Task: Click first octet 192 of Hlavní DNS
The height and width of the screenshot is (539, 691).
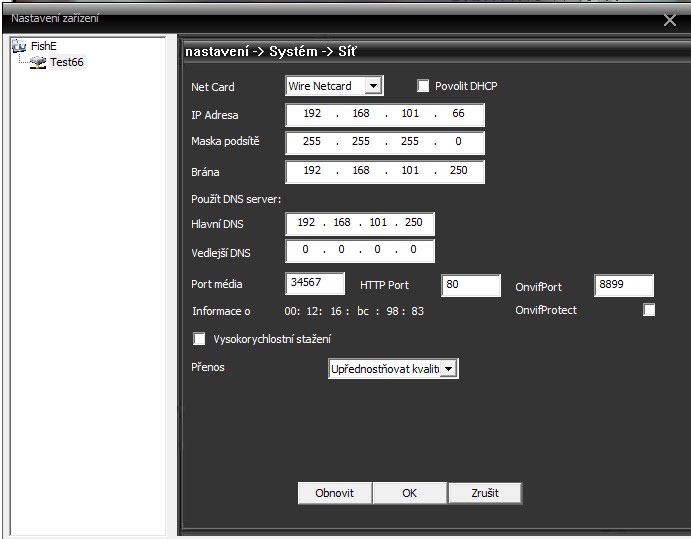Action: [x=306, y=222]
